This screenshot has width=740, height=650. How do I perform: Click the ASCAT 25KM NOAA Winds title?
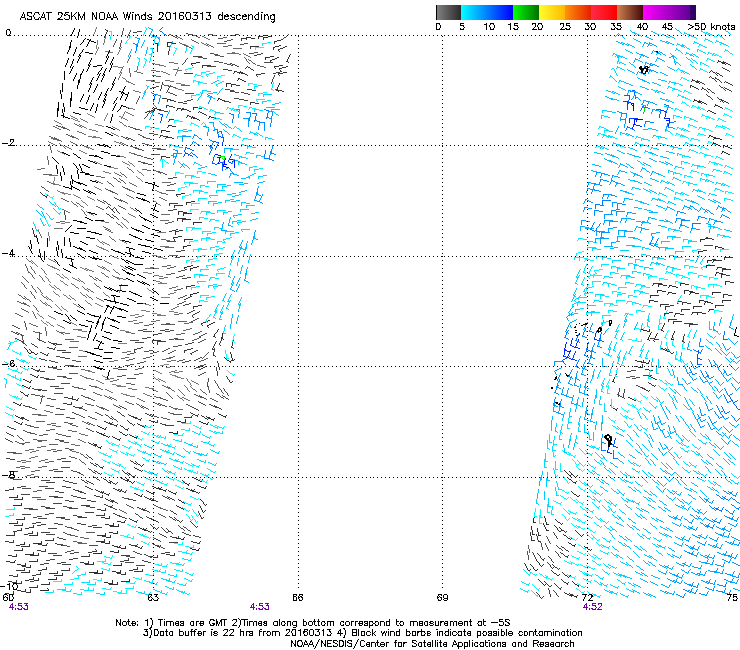point(147,17)
